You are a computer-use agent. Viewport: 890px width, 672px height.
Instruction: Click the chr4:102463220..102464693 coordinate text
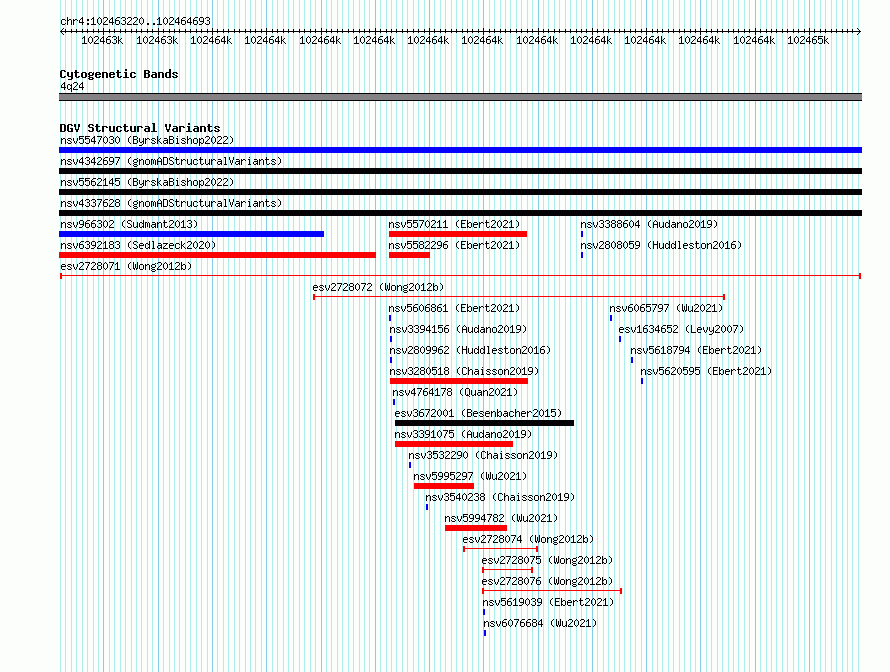pyautogui.click(x=135, y=21)
